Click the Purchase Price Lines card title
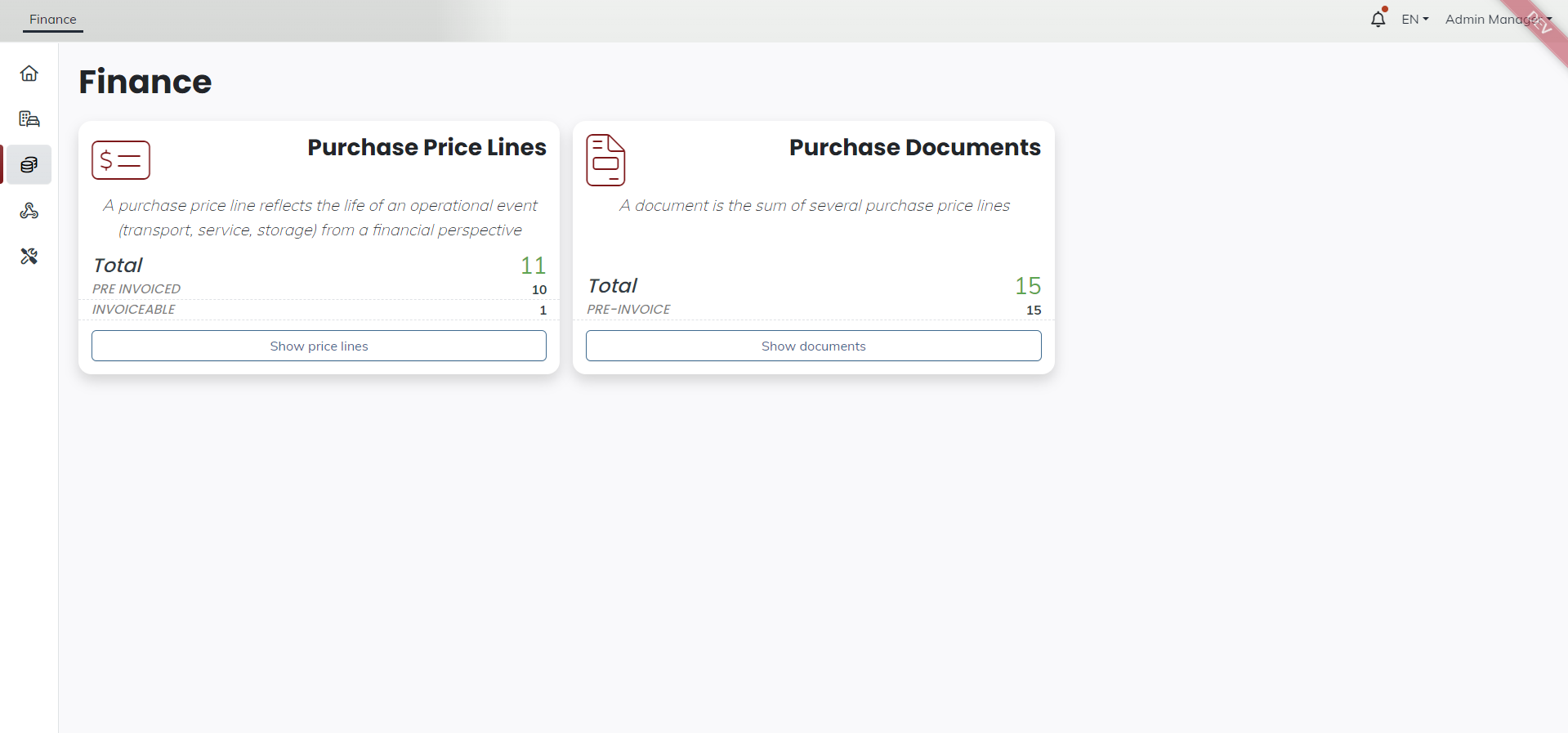This screenshot has height=733, width=1568. tap(427, 147)
